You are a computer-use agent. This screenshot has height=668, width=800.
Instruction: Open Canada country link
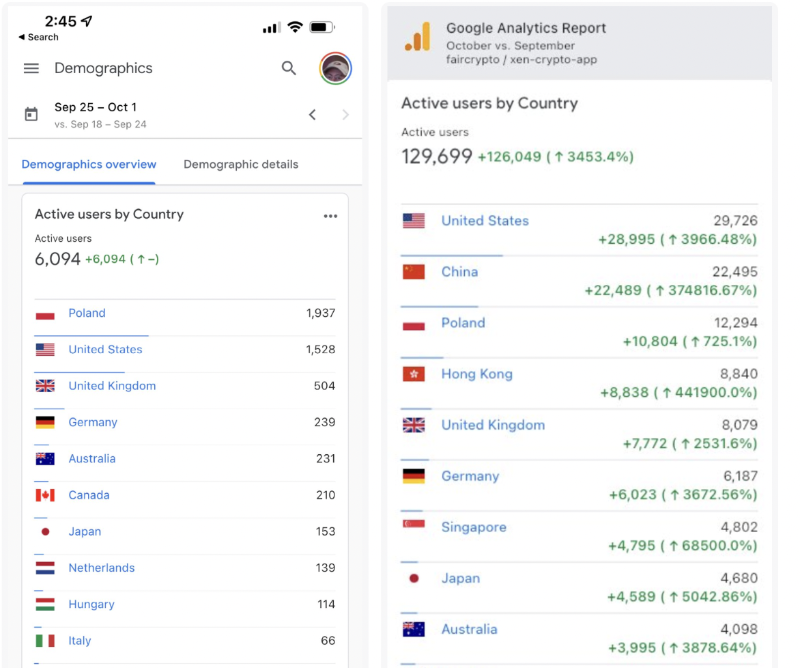(x=89, y=495)
